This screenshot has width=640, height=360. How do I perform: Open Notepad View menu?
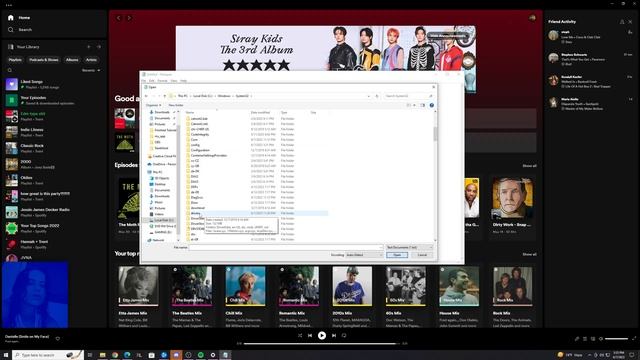pyautogui.click(x=174, y=81)
